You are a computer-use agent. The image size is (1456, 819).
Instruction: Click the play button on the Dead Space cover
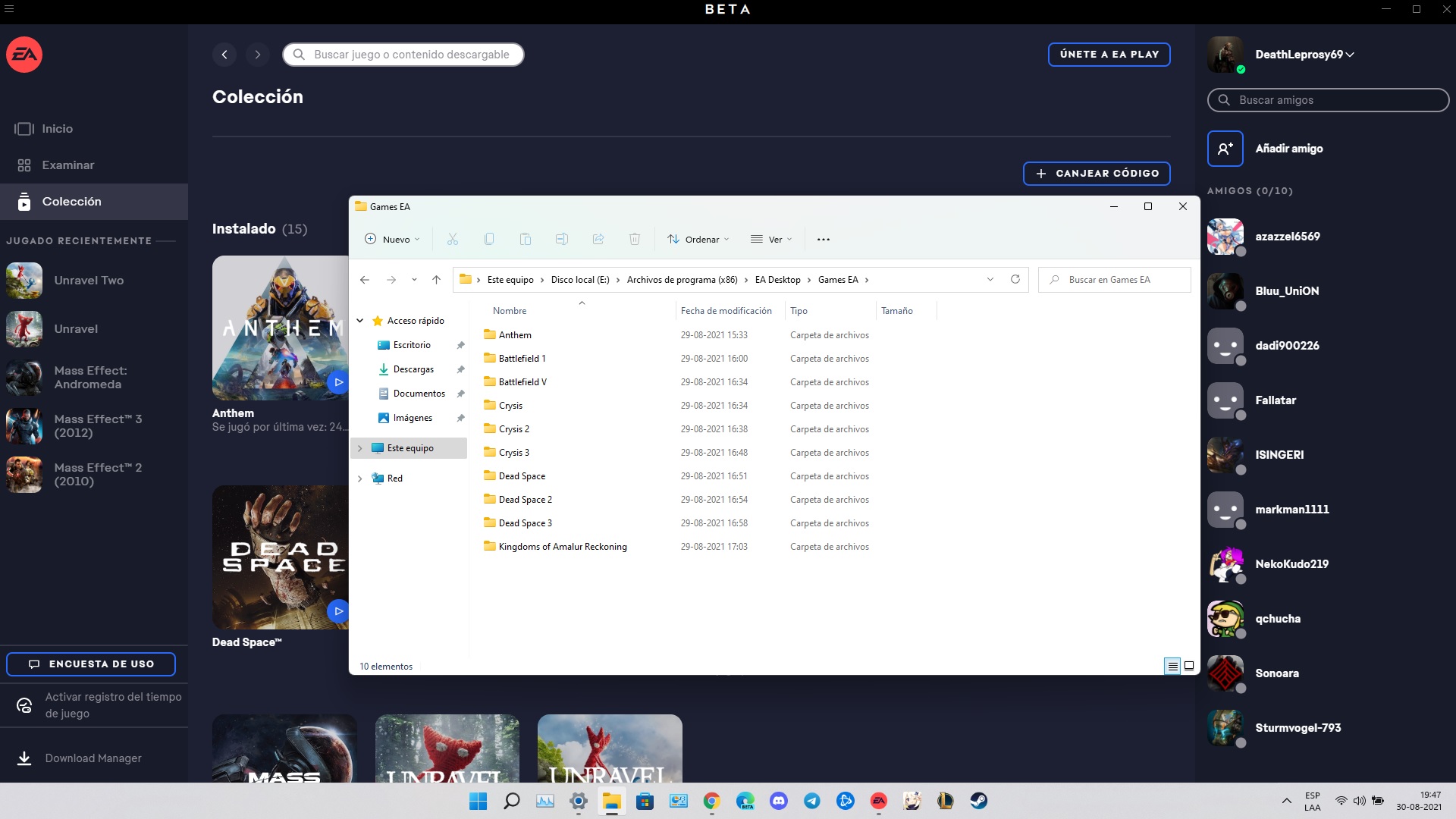pos(338,611)
